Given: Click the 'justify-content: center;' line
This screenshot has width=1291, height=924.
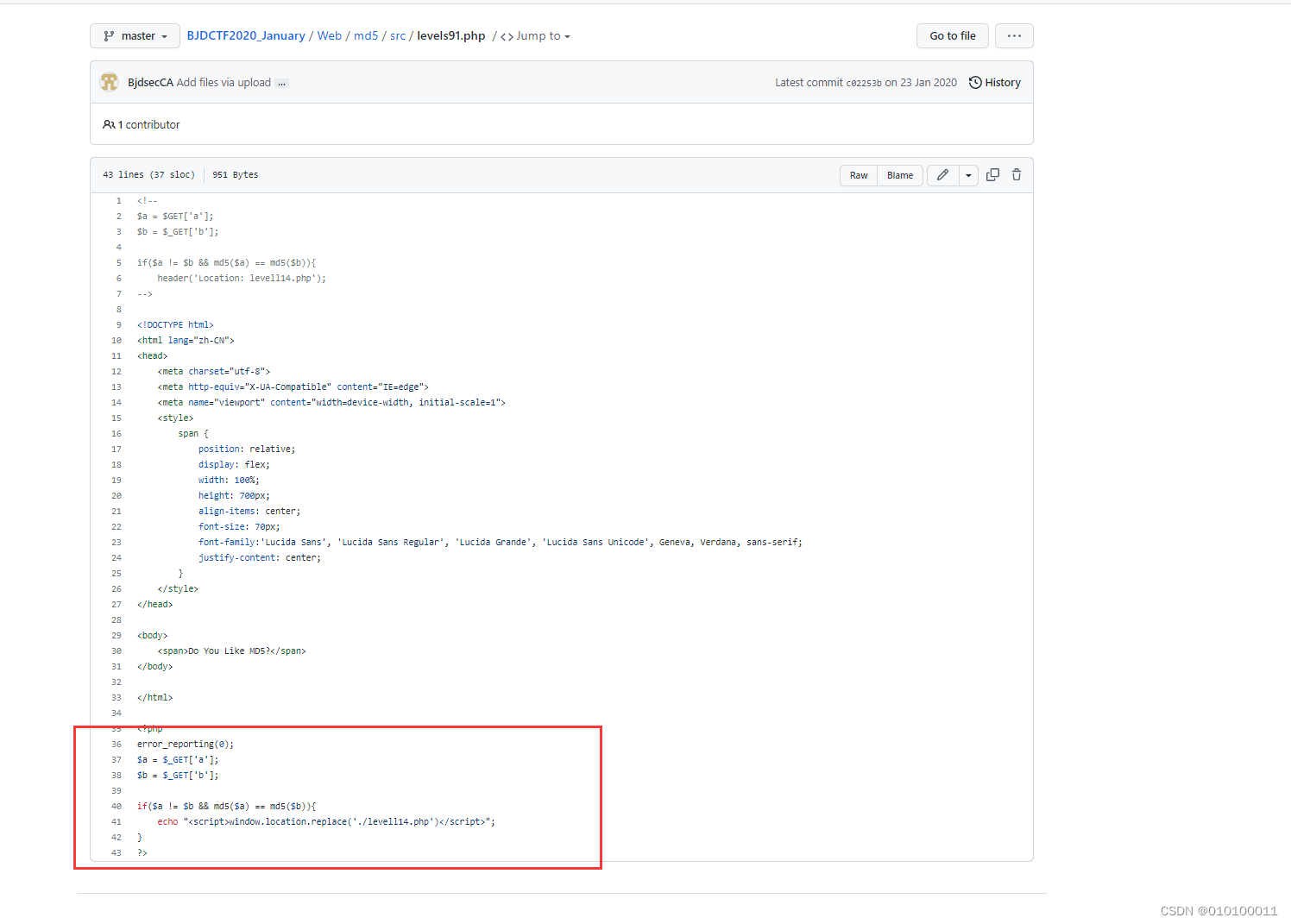Looking at the screenshot, I should (260, 558).
